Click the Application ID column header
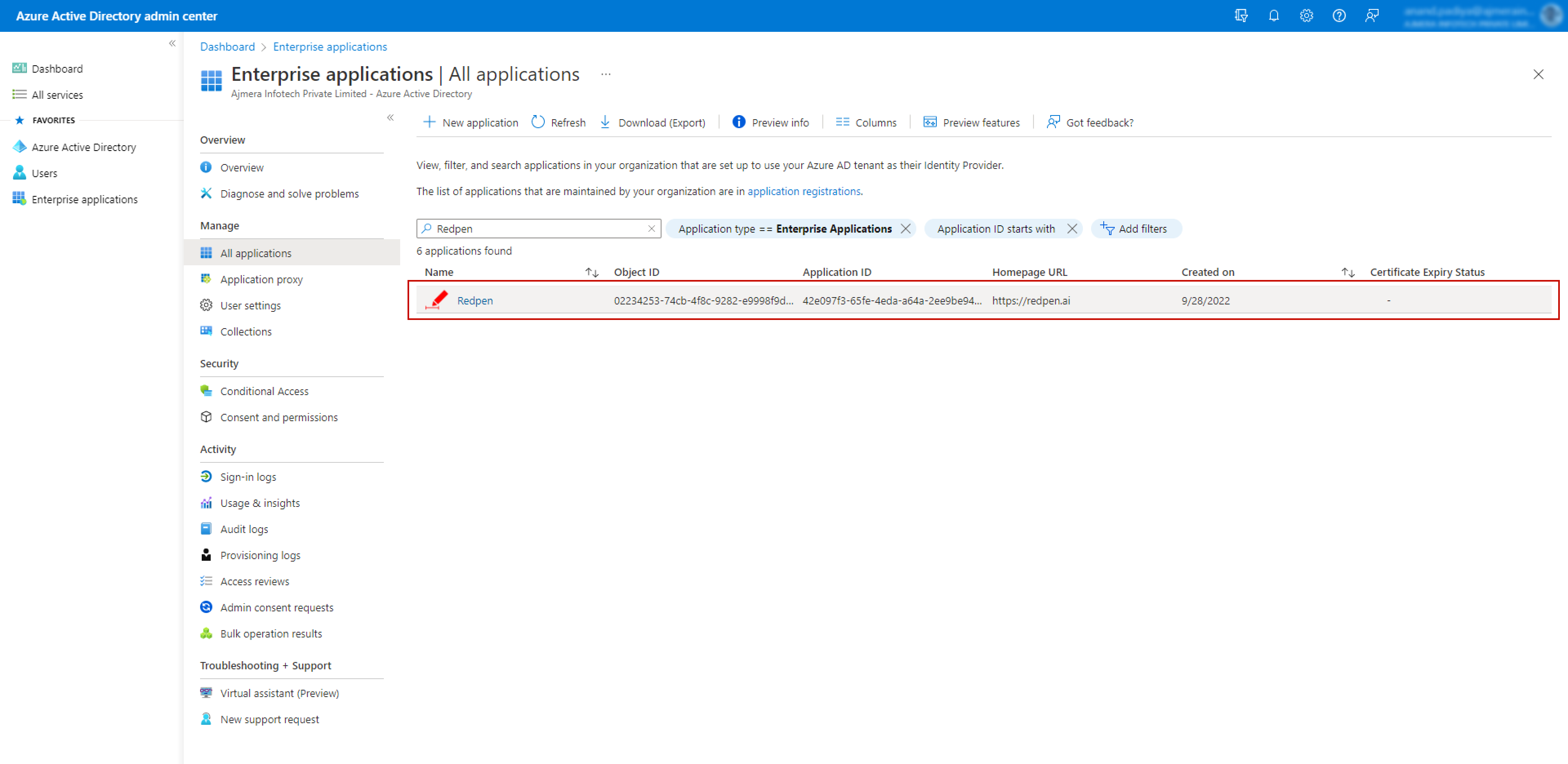Image resolution: width=1568 pixels, height=764 pixels. pyautogui.click(x=836, y=273)
